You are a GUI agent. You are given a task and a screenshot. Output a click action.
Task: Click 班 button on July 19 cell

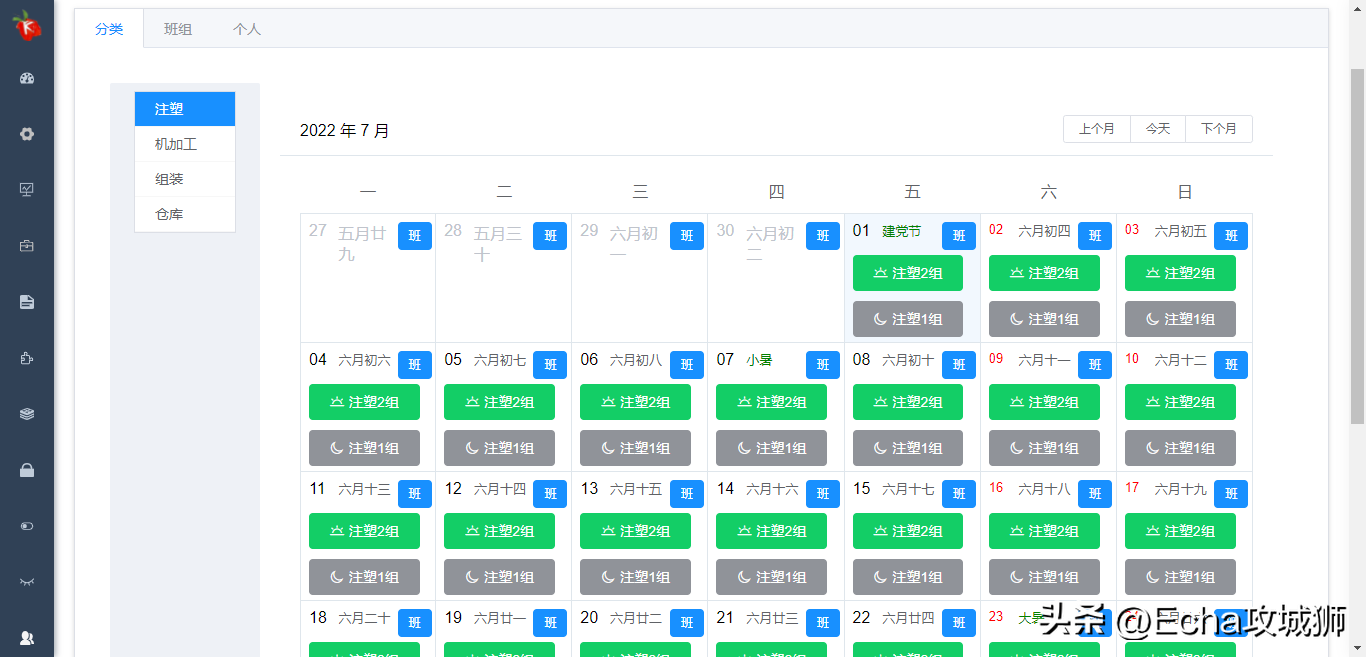(550, 623)
